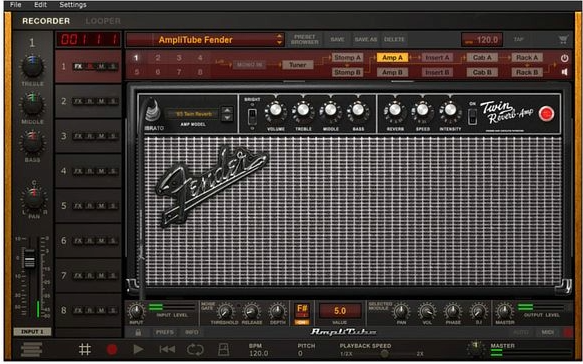Switch to the LOOPER tab

[103, 21]
